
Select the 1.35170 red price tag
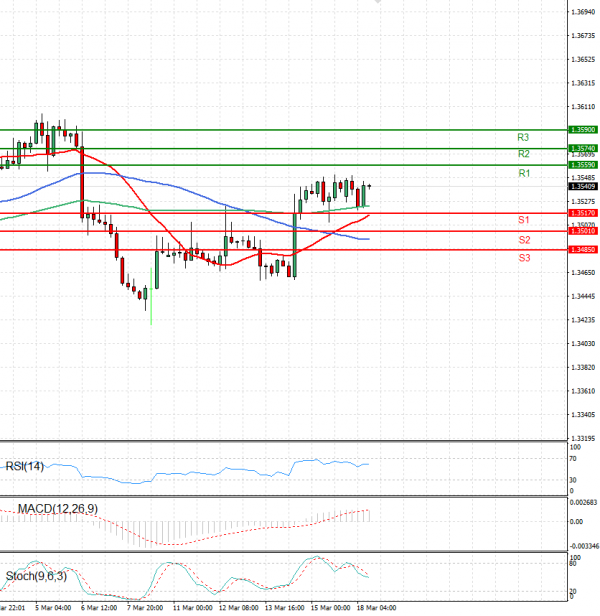tap(583, 213)
